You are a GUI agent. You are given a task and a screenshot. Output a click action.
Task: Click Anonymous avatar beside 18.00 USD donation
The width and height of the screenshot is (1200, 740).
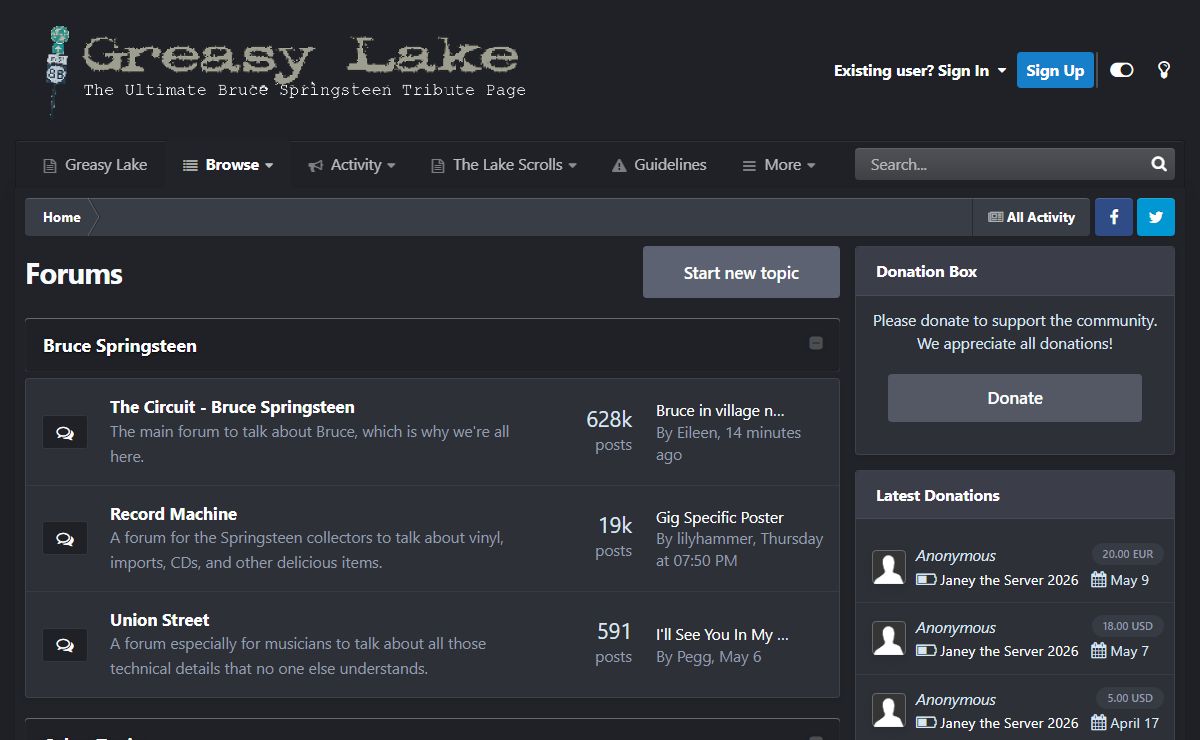pyautogui.click(x=889, y=639)
